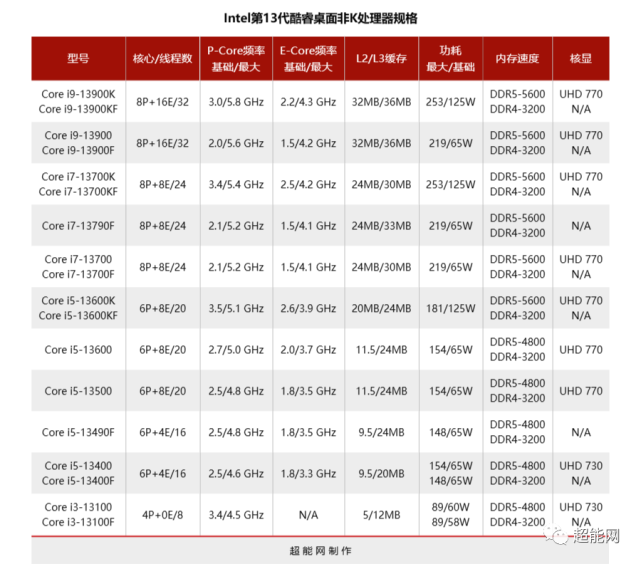Click the "Core i9-13900KF" model name

click(78, 109)
